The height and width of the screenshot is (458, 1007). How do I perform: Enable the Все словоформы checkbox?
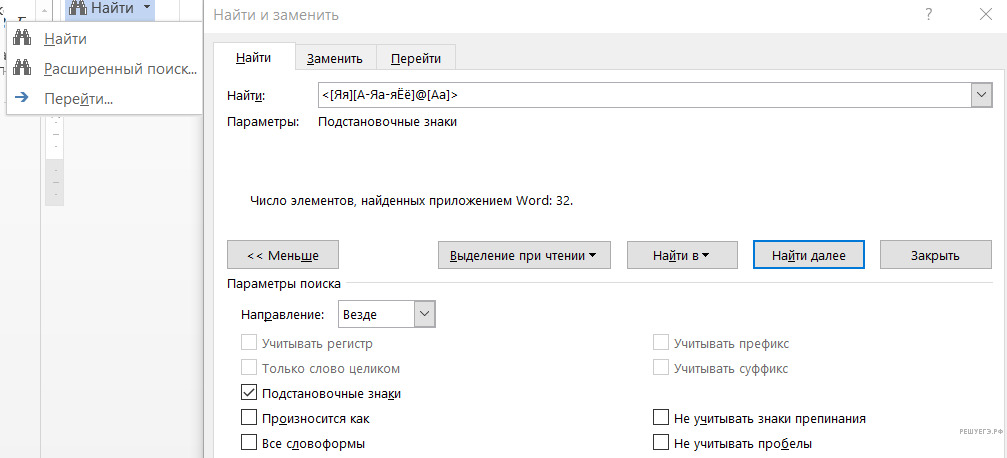(250, 443)
